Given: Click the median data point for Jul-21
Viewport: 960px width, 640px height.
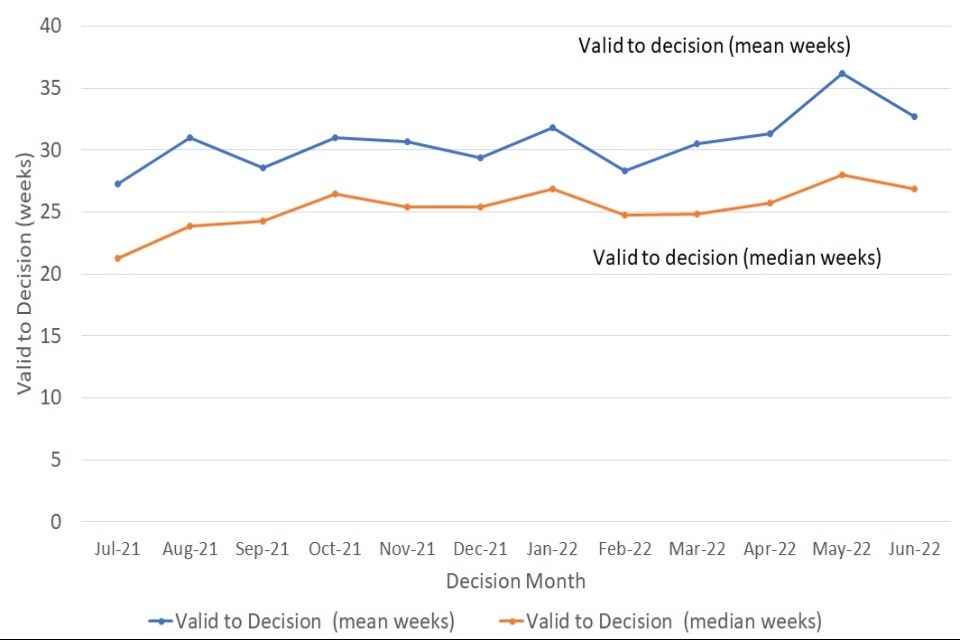Looking at the screenshot, I should tap(118, 258).
